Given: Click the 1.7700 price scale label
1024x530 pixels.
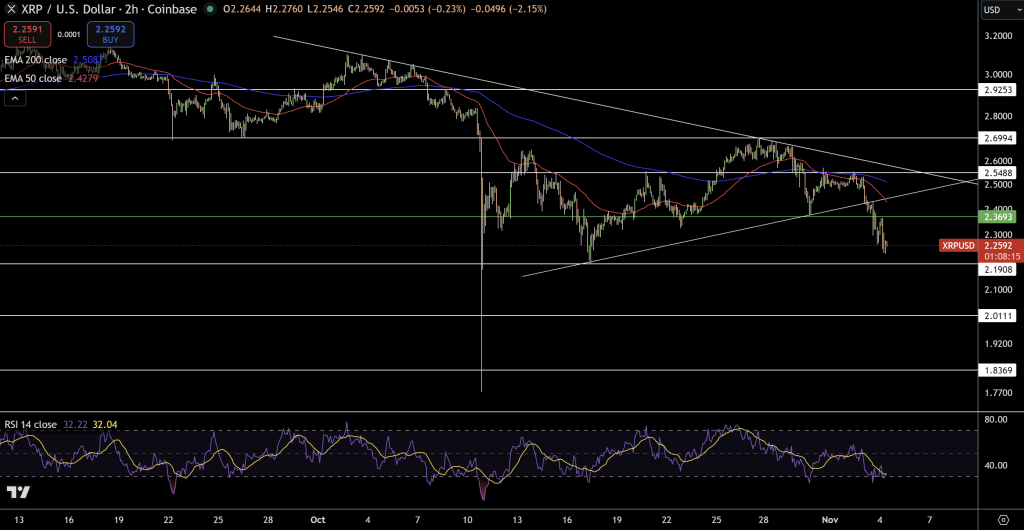Looking at the screenshot, I should click(997, 392).
